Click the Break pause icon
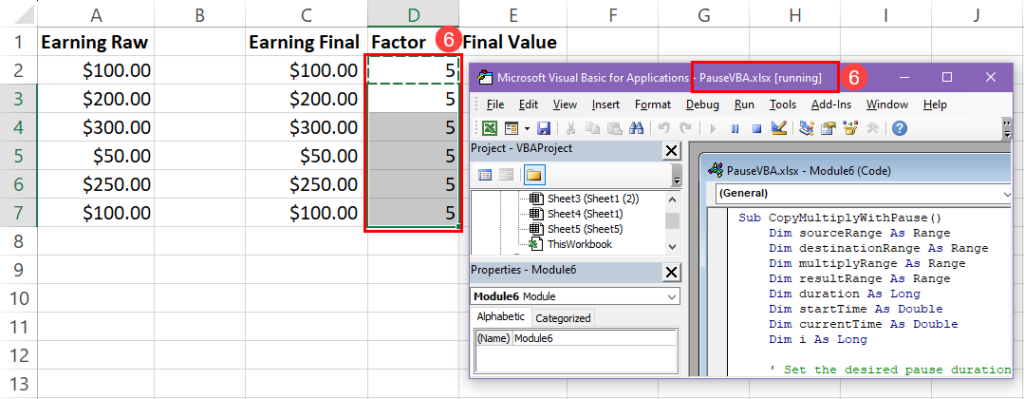This screenshot has height=399, width=1024. coord(735,128)
